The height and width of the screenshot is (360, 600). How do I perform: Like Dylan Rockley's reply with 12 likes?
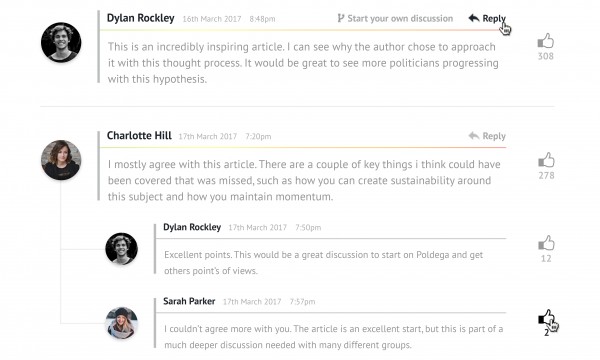pos(546,243)
